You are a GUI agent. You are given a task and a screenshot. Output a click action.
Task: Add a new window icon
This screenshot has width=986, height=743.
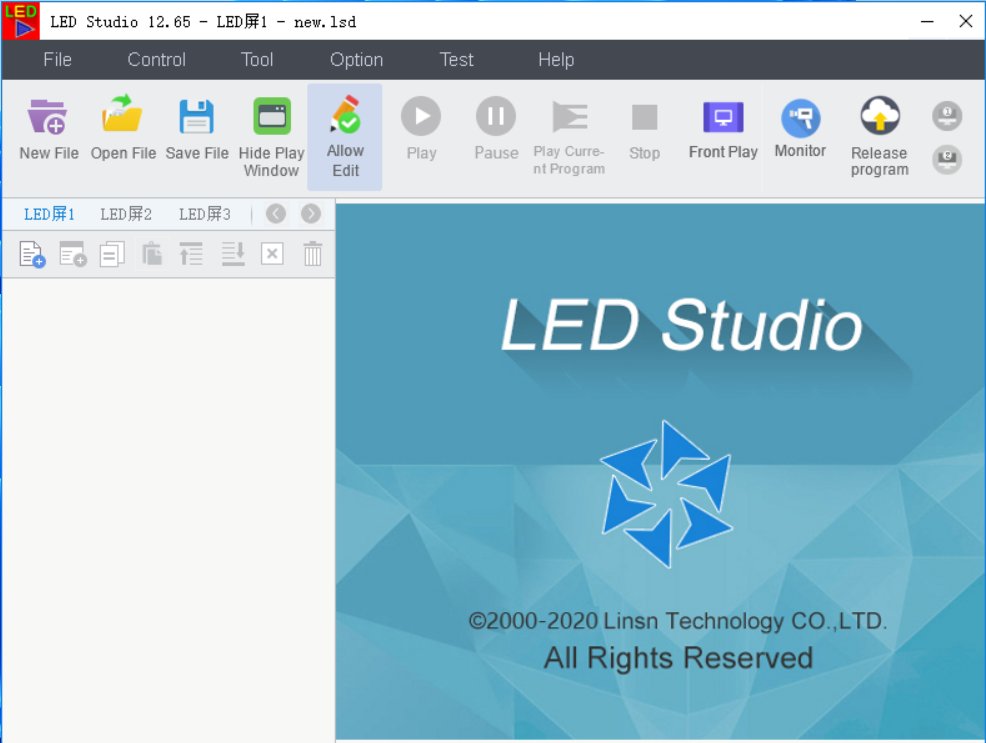click(72, 255)
